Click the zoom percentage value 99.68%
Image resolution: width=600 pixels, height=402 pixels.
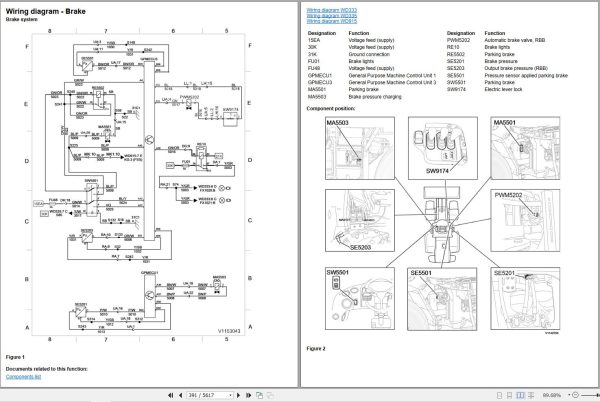click(552, 395)
